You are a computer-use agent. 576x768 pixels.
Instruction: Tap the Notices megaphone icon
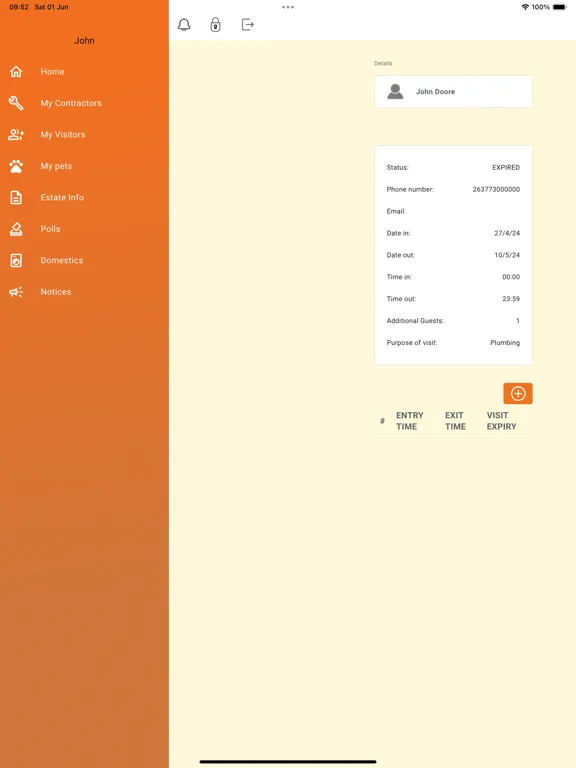[x=16, y=292]
